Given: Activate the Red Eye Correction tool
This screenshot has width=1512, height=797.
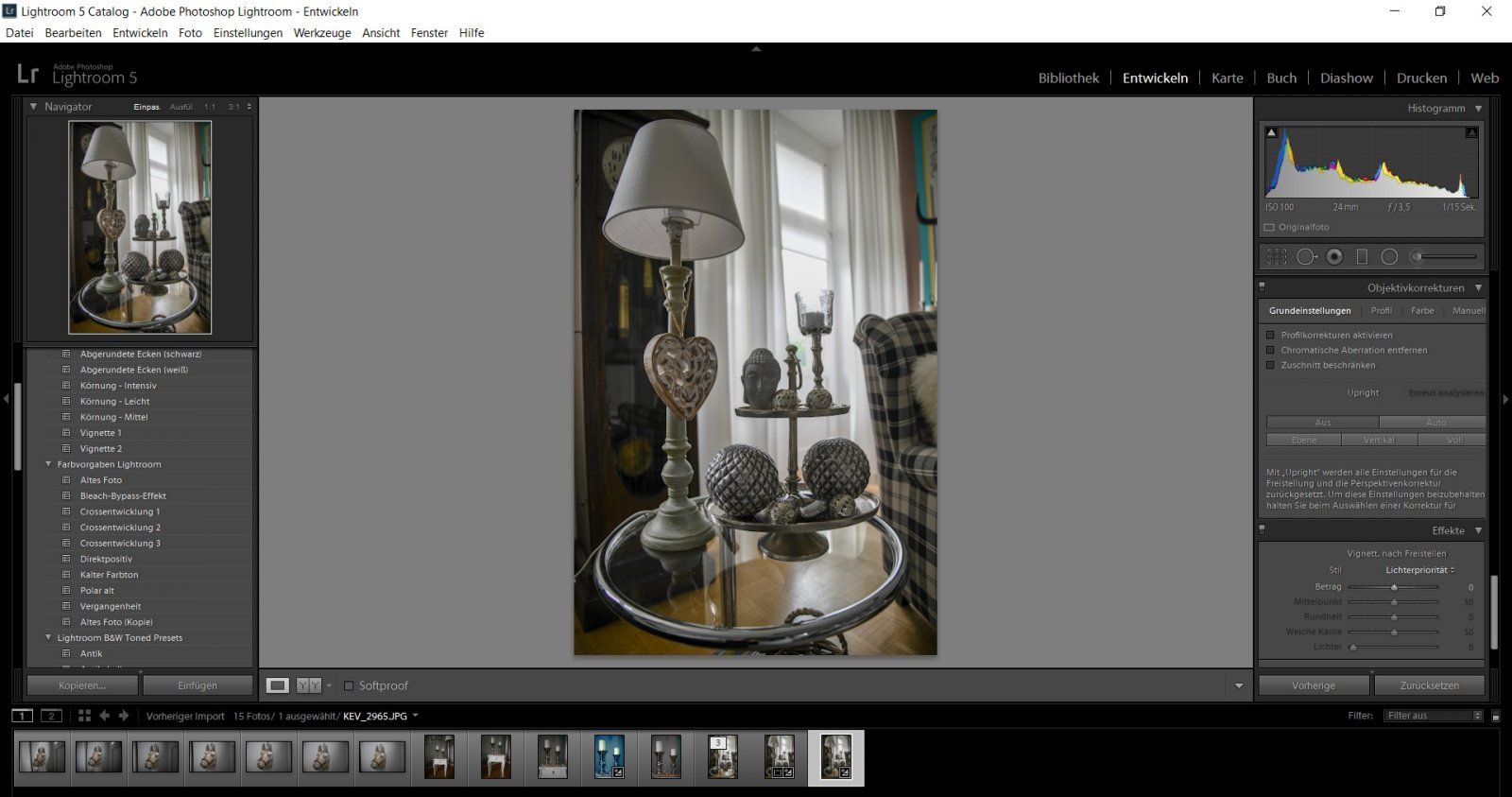Looking at the screenshot, I should tap(1334, 256).
